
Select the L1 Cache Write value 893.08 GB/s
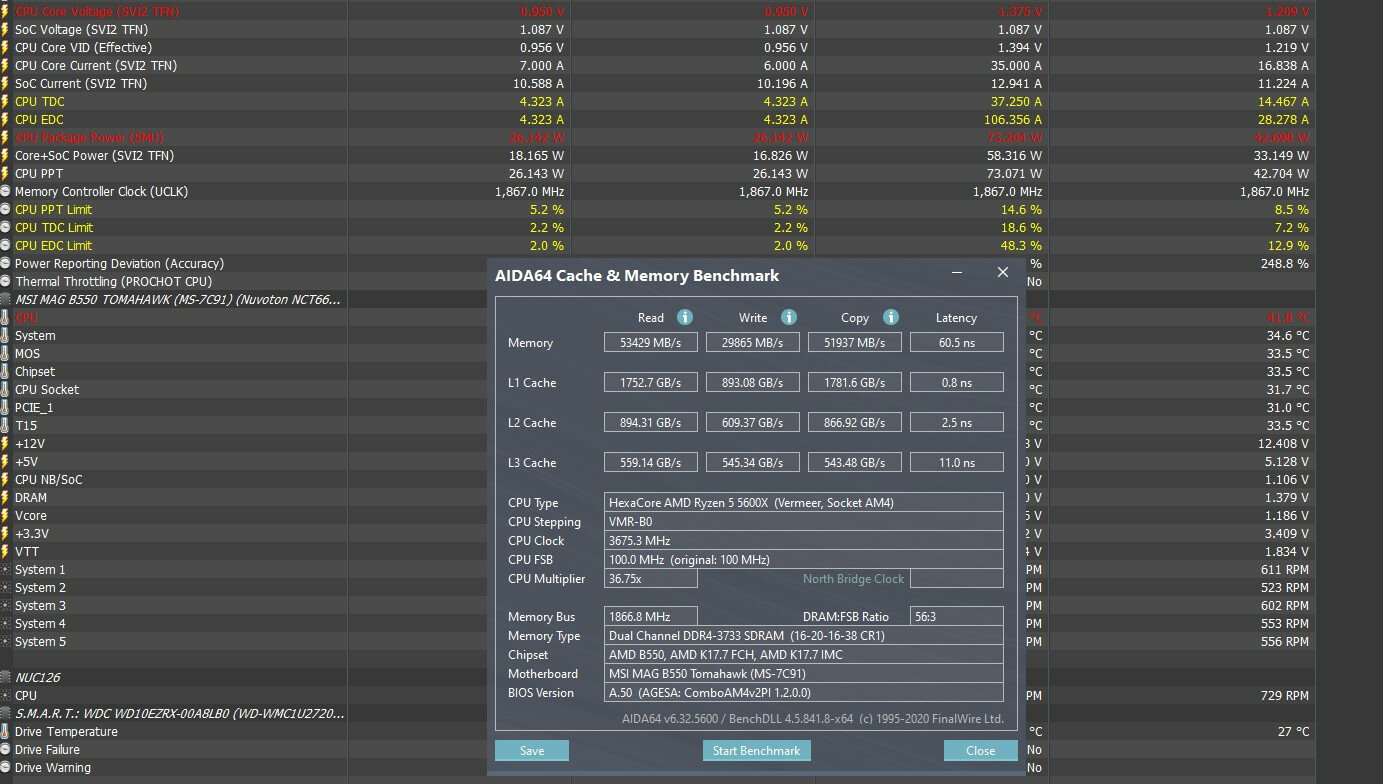pos(753,383)
